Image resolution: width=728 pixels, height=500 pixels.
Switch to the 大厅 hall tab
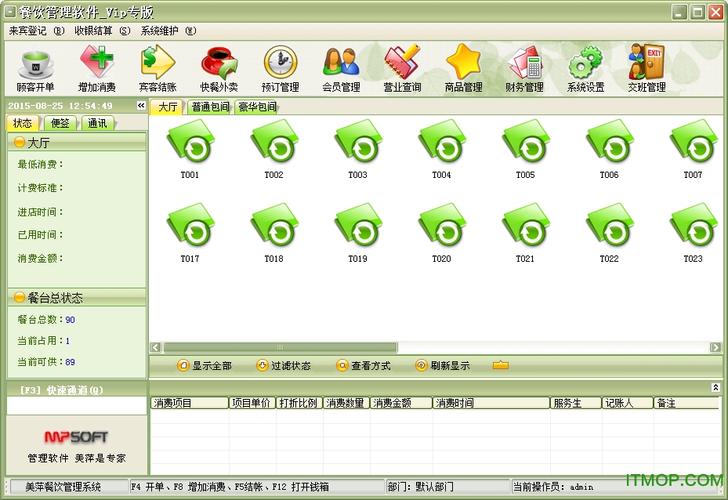tap(168, 107)
